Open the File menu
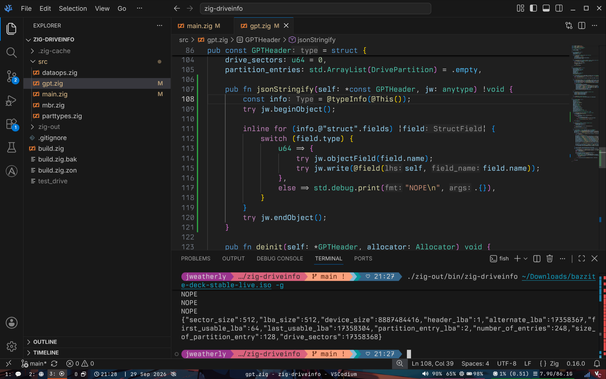Viewport: 606px width, 379px height. [x=26, y=8]
